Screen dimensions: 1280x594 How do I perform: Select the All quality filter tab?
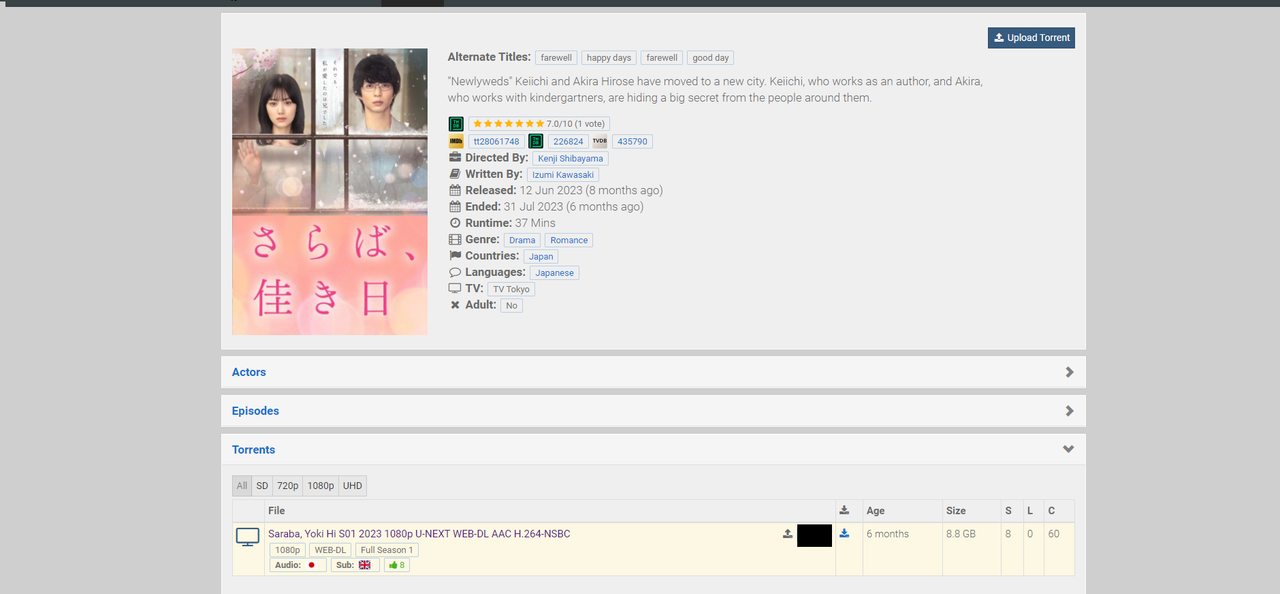(x=242, y=486)
